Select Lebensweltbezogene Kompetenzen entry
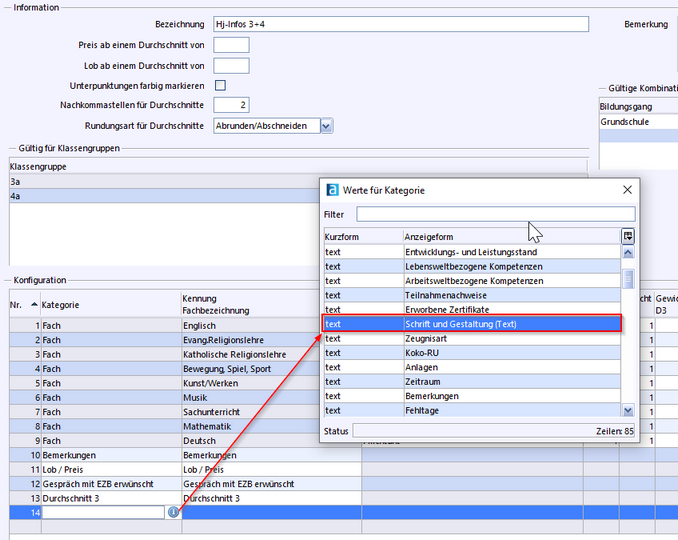This screenshot has width=678, height=540. [472, 266]
